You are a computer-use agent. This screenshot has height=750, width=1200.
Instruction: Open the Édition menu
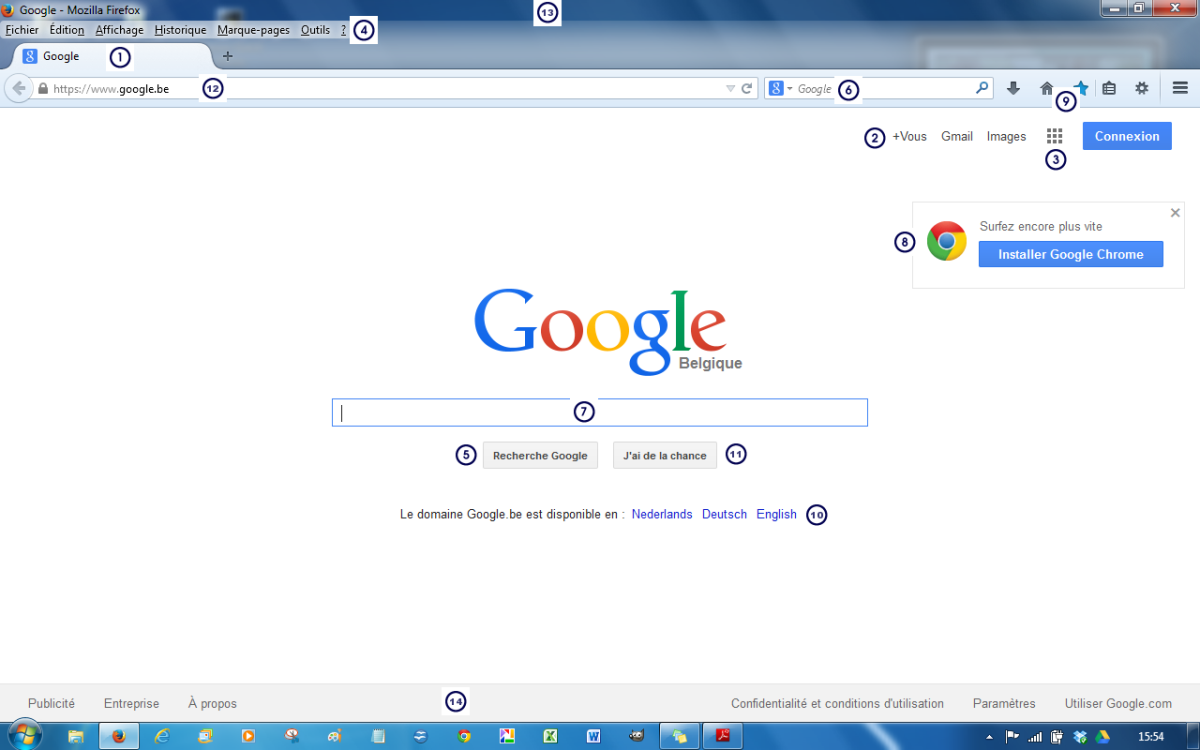point(67,30)
